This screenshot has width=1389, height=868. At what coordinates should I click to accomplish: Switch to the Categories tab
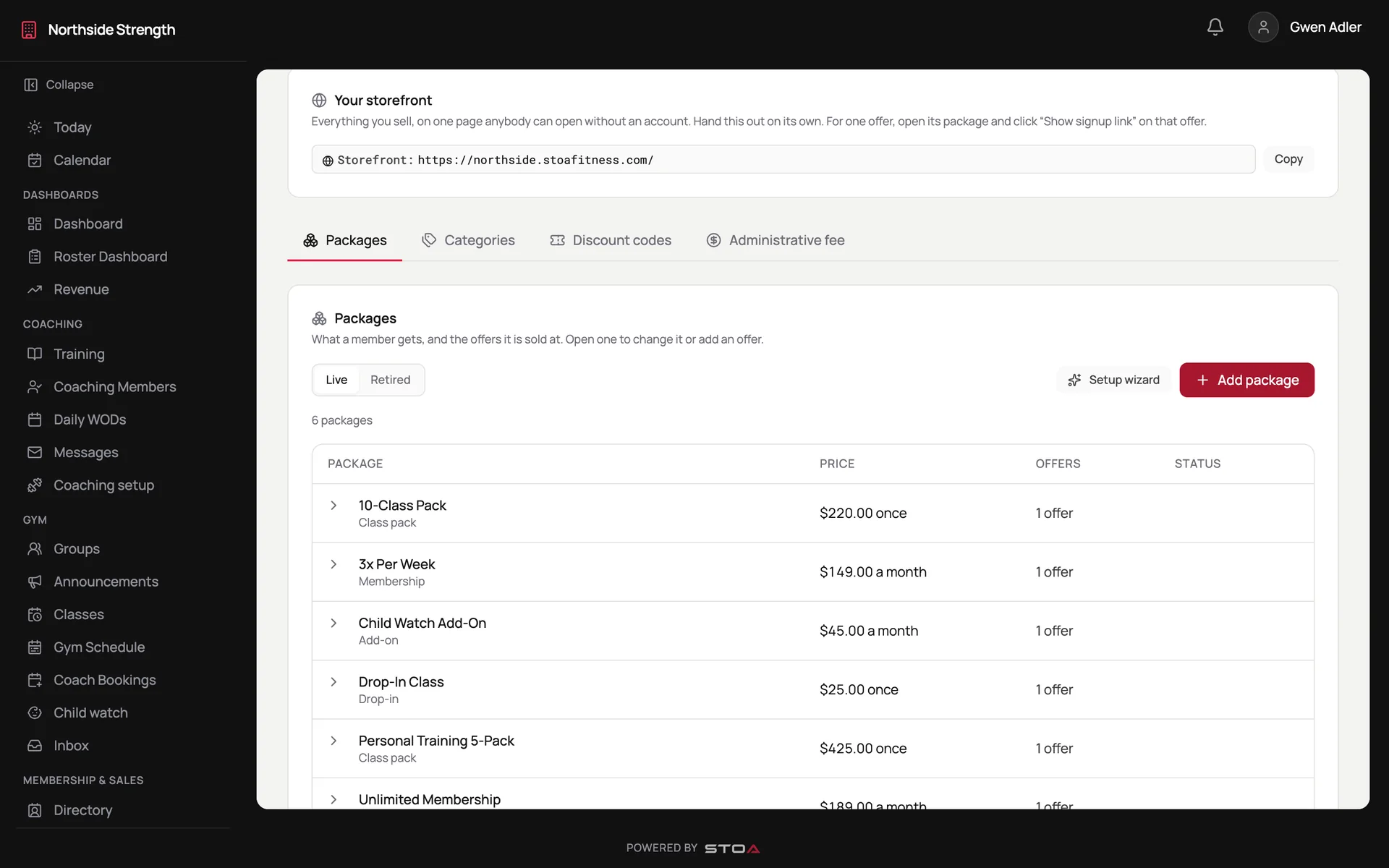(x=469, y=240)
